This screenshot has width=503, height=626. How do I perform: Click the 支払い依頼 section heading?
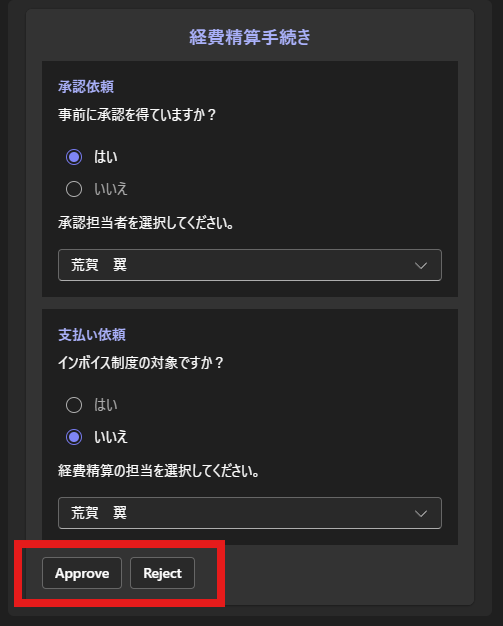92,335
